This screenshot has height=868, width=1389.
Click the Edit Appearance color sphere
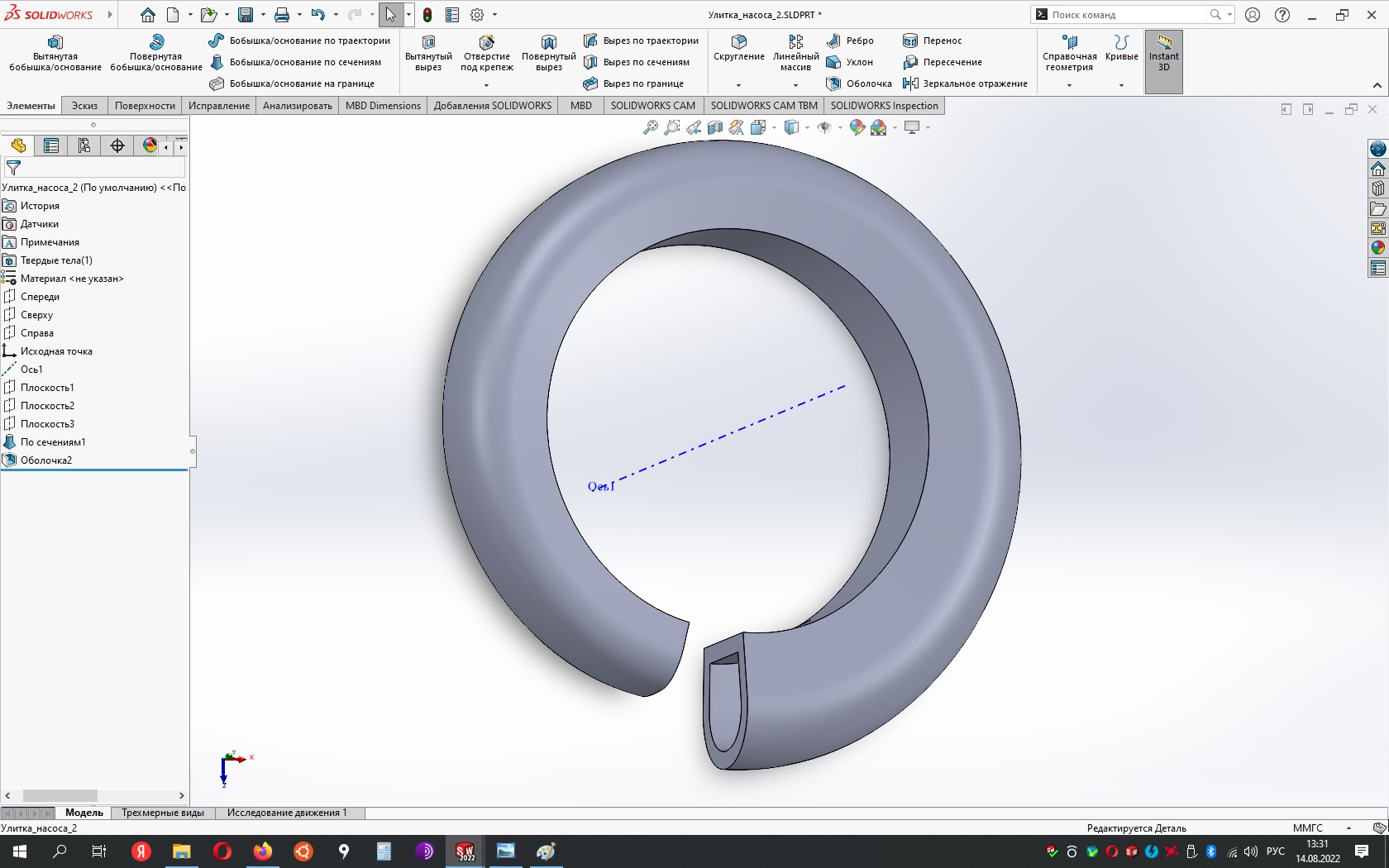[857, 127]
